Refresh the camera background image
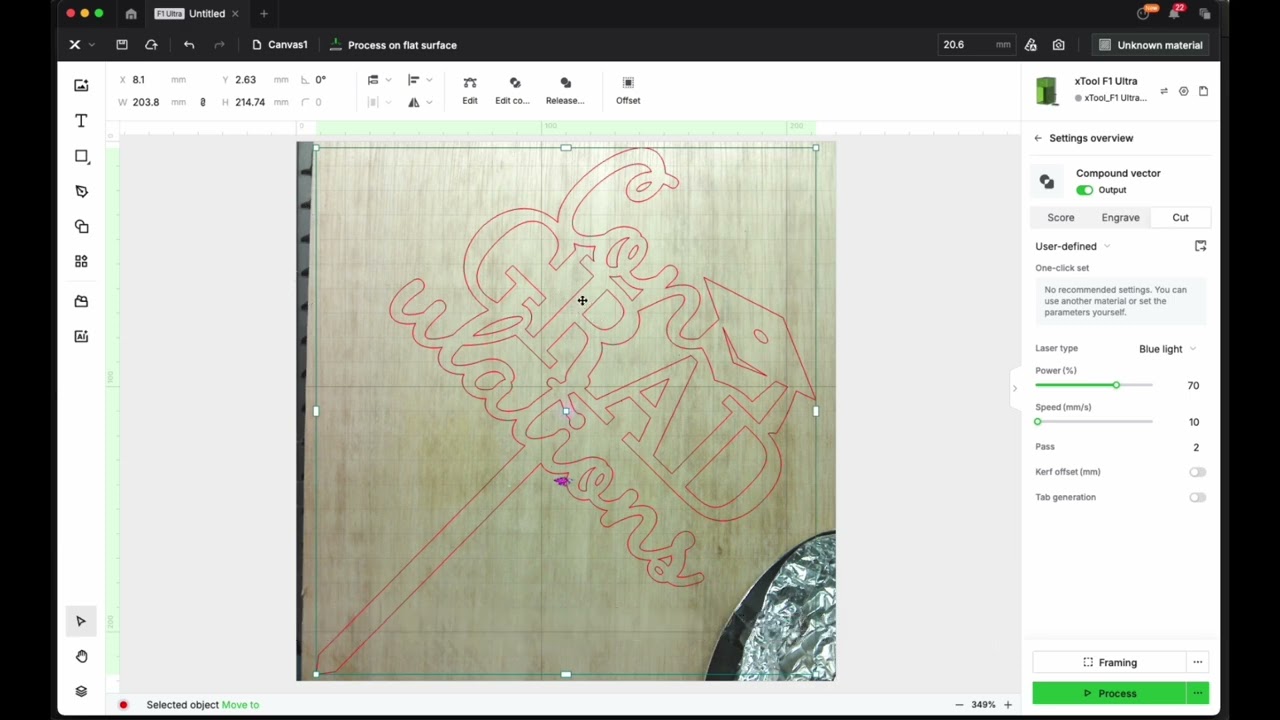This screenshot has width=1280, height=720. pos(1059,45)
